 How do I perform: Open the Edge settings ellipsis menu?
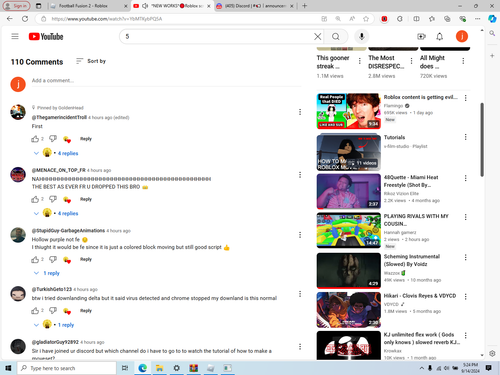(478, 19)
